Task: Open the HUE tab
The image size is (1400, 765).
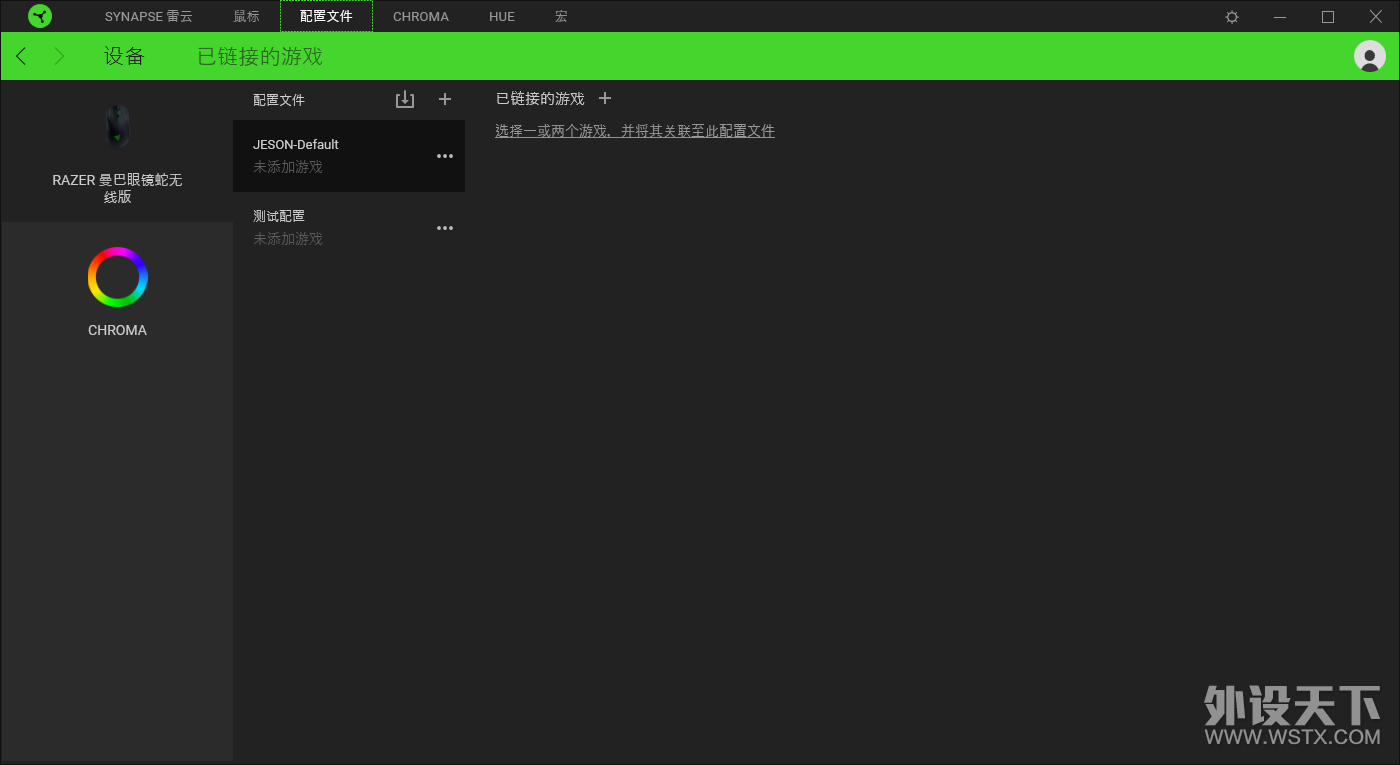Action: tap(502, 17)
